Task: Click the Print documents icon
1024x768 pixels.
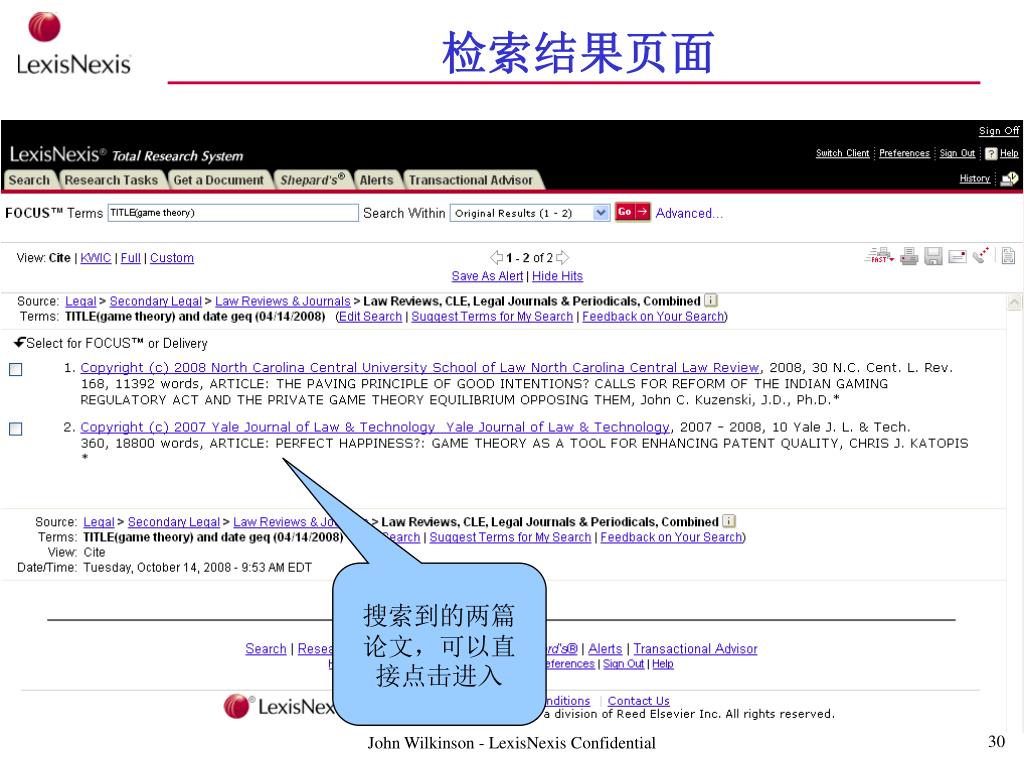Action: (x=909, y=256)
